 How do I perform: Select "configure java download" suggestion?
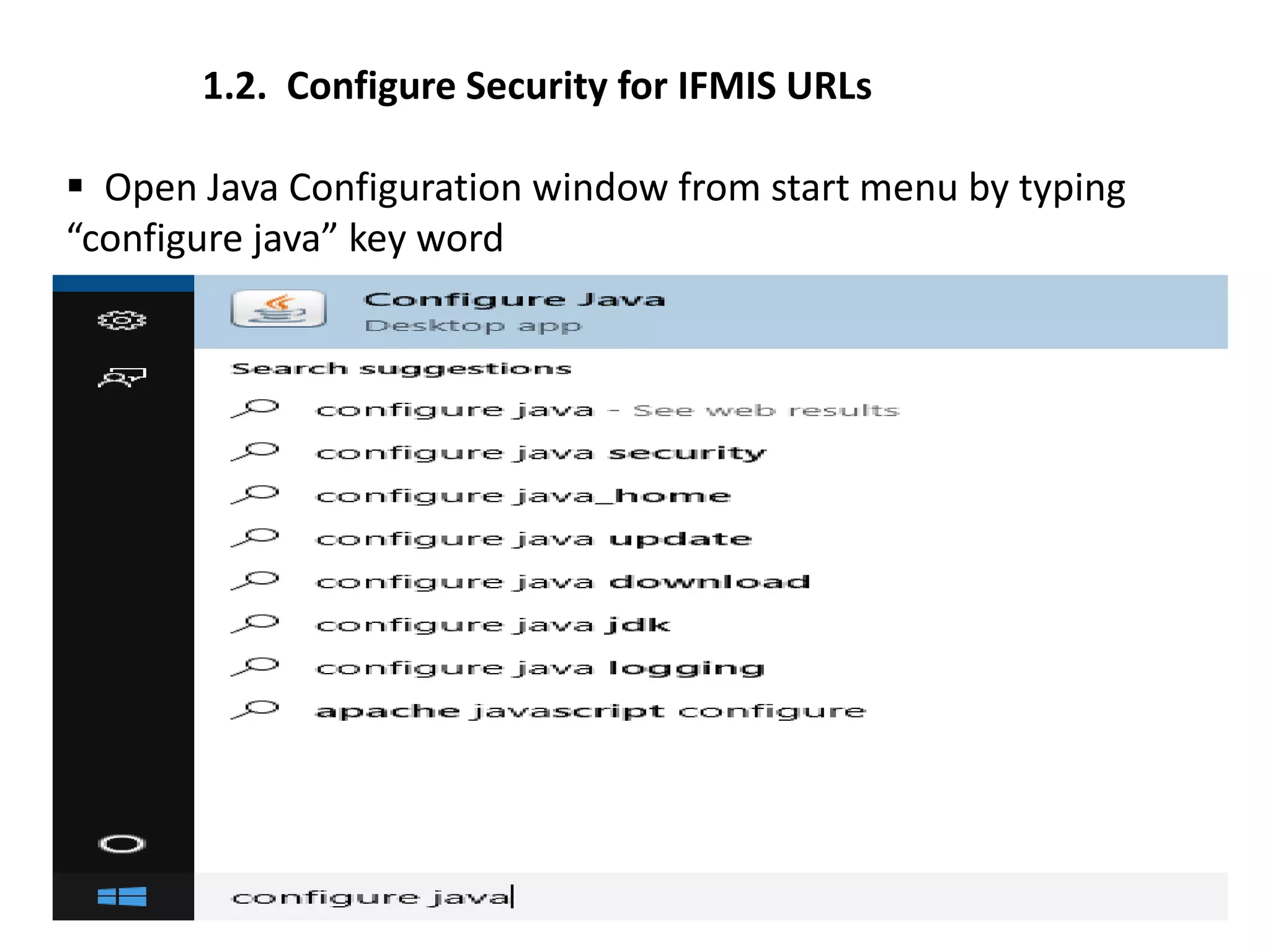pyautogui.click(x=562, y=582)
